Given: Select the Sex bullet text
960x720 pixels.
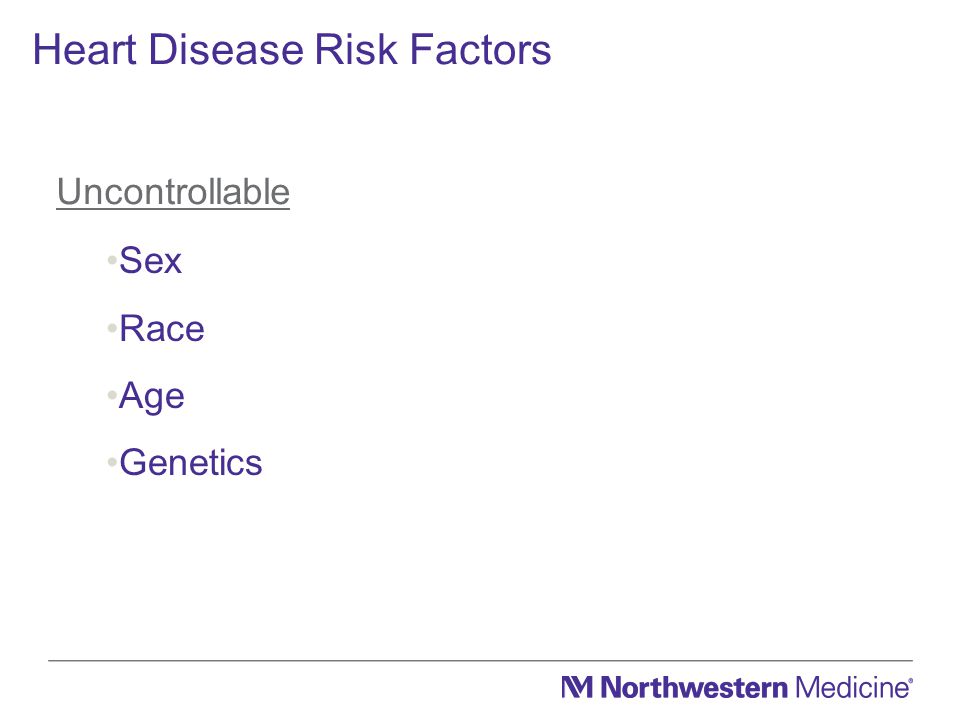Looking at the screenshot, I should coord(151,261).
